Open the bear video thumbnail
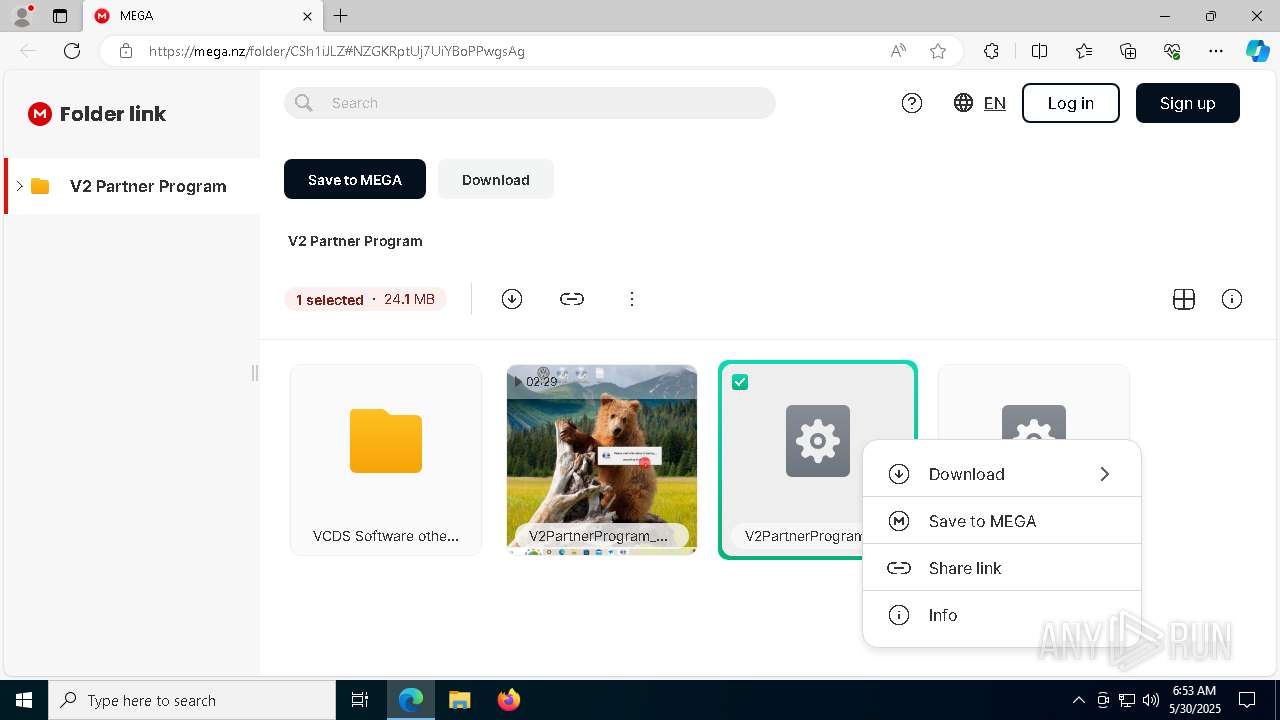The image size is (1280, 720). pos(602,460)
